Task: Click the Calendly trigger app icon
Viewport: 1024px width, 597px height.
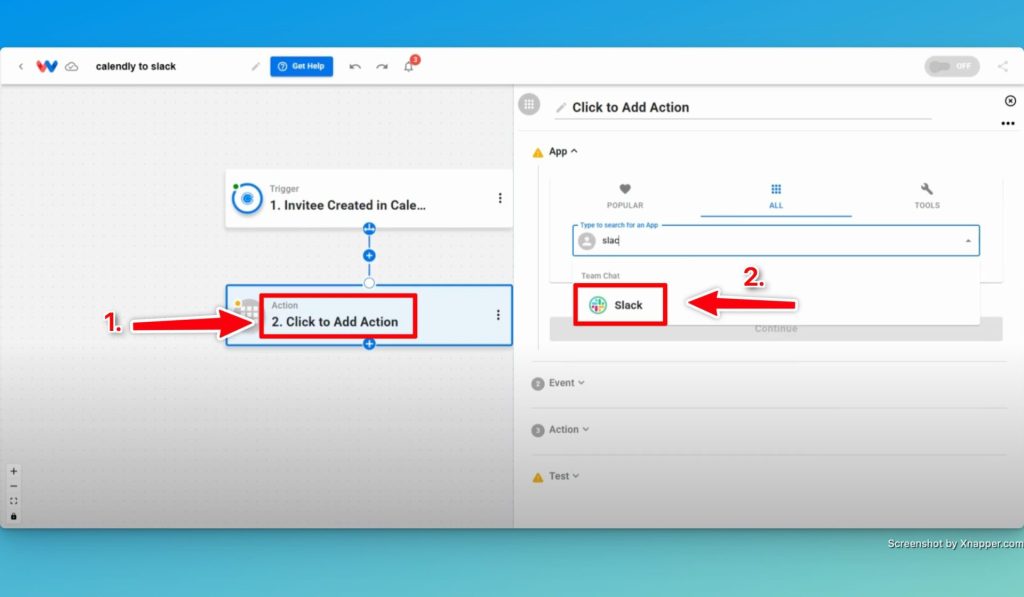Action: point(247,199)
